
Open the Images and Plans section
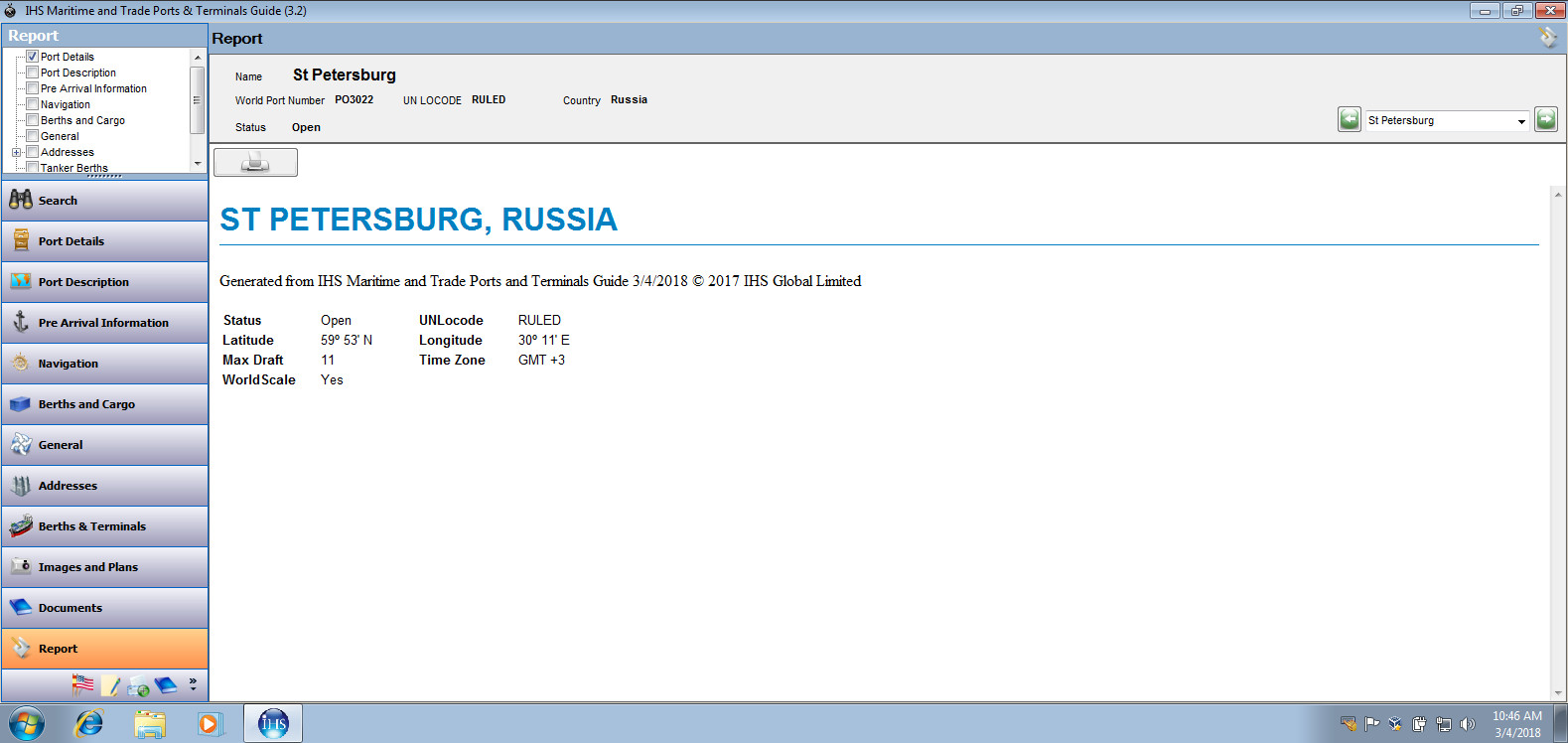coord(104,567)
